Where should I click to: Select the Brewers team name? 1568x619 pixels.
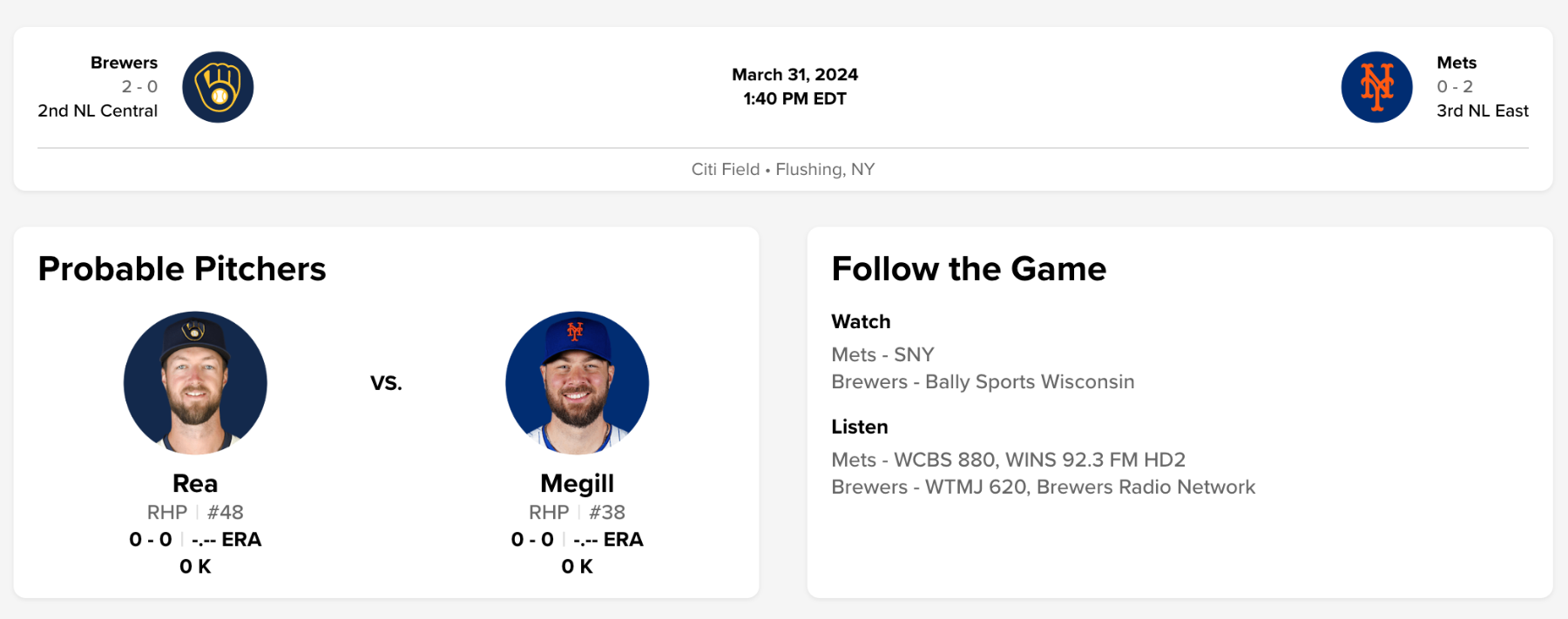(124, 63)
